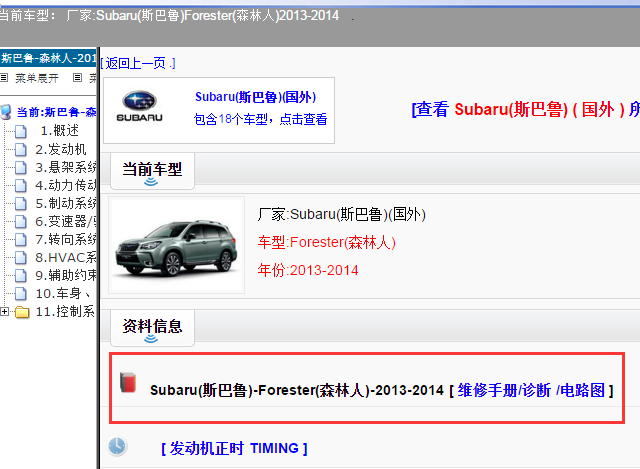Click 车型:Forester(森林人) text
This screenshot has height=469, width=640.
[327, 242]
